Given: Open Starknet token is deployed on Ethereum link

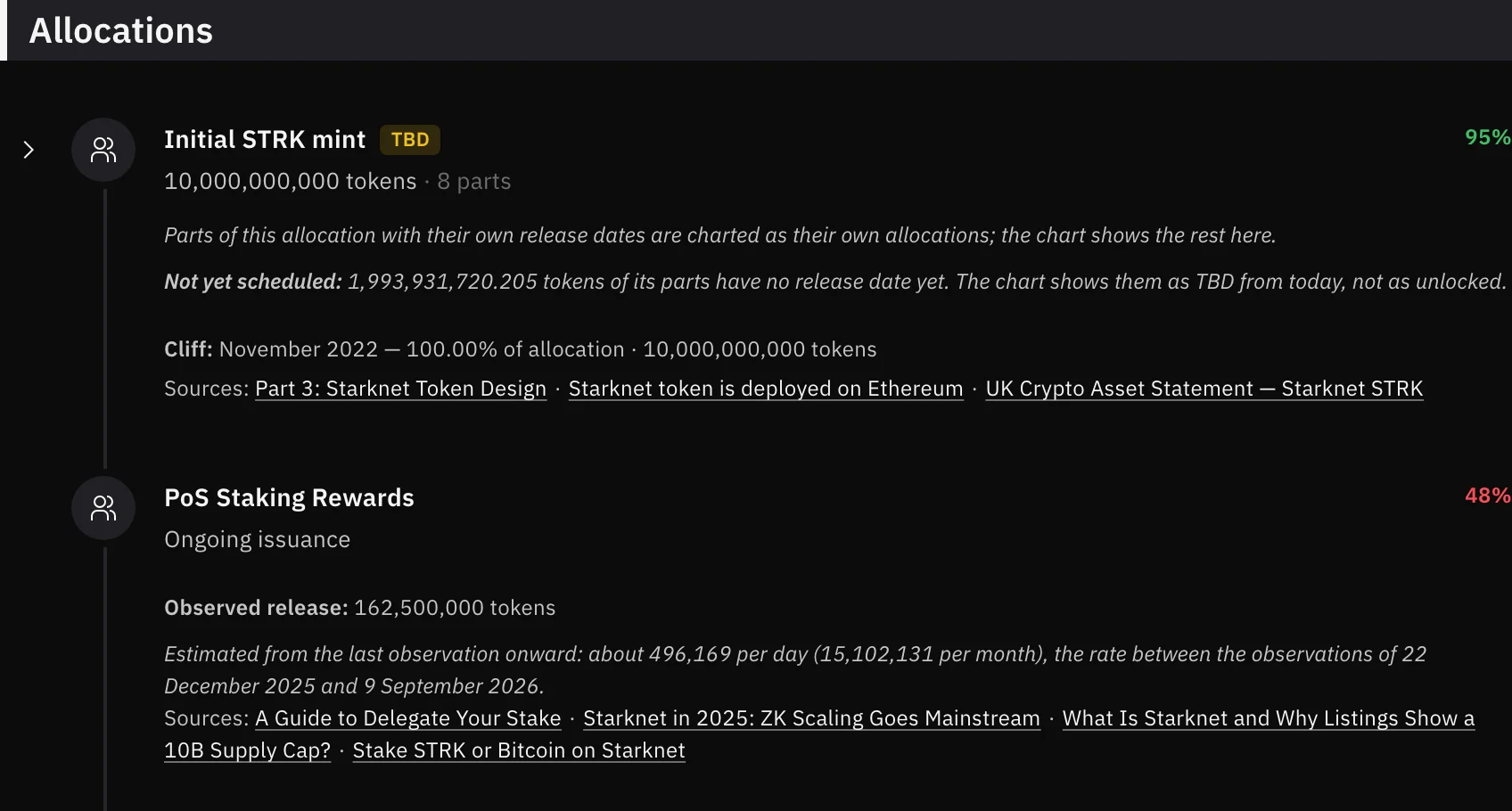Looking at the screenshot, I should [x=766, y=389].
